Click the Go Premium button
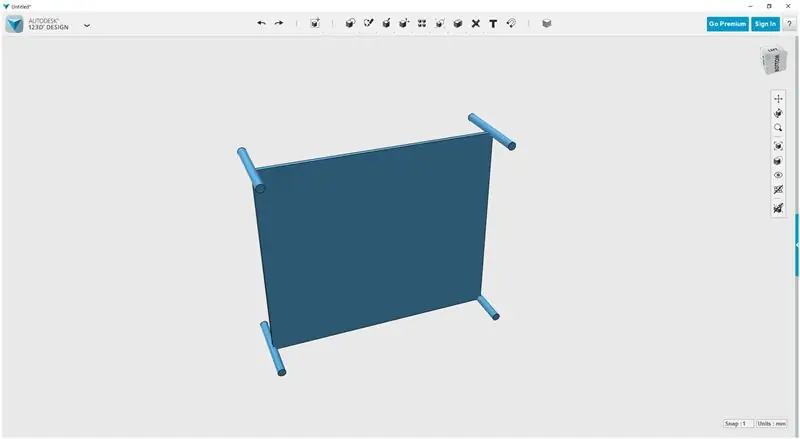Image resolution: width=800 pixels, height=439 pixels. click(x=728, y=24)
